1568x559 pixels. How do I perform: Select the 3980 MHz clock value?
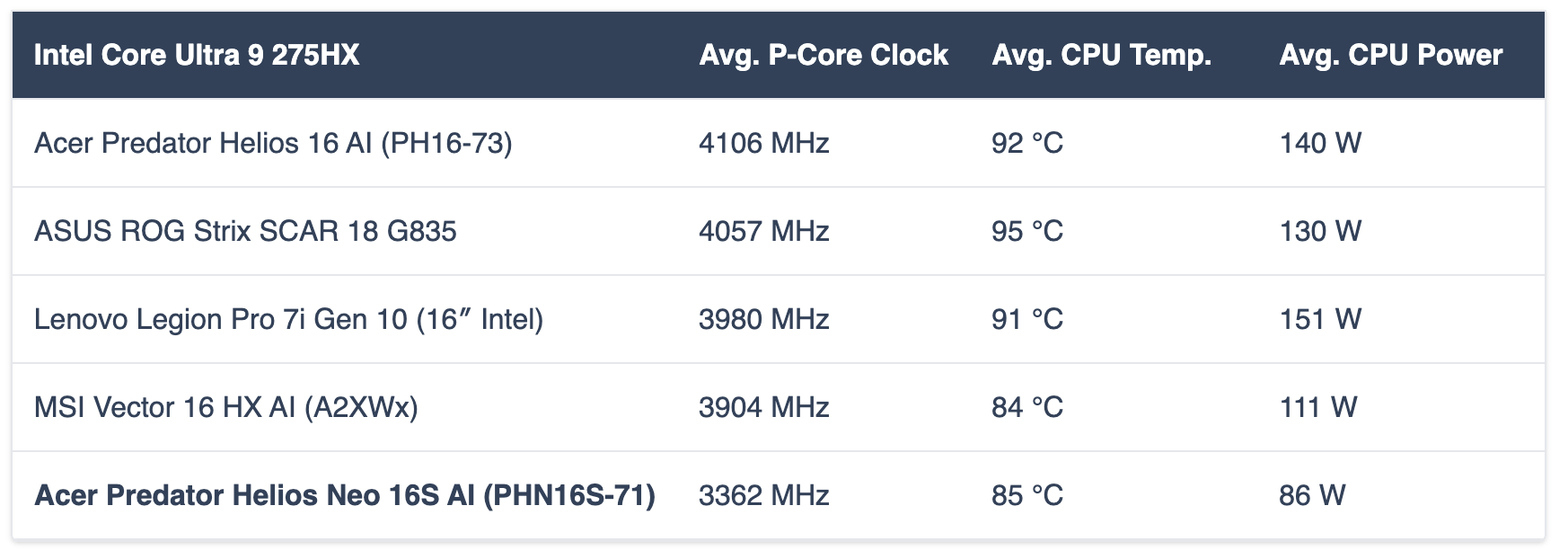(764, 319)
